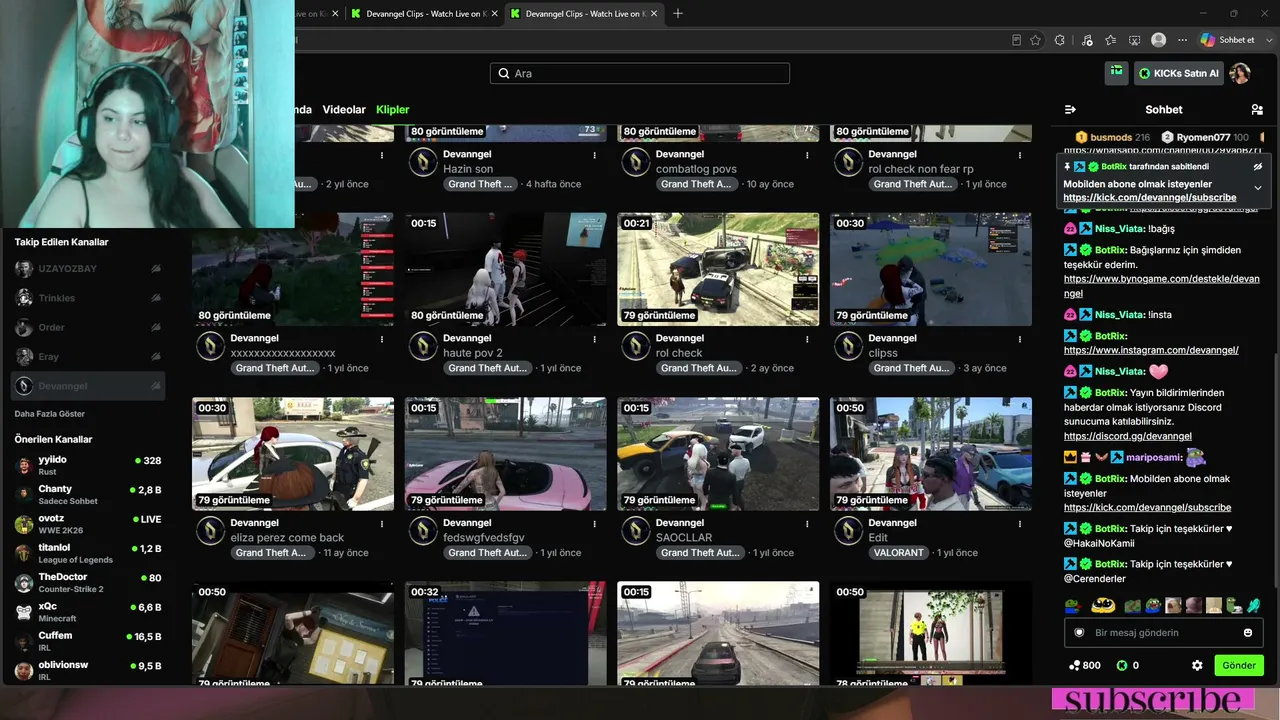Open TheDoctor Counter-Strike 2 channel

88,583
